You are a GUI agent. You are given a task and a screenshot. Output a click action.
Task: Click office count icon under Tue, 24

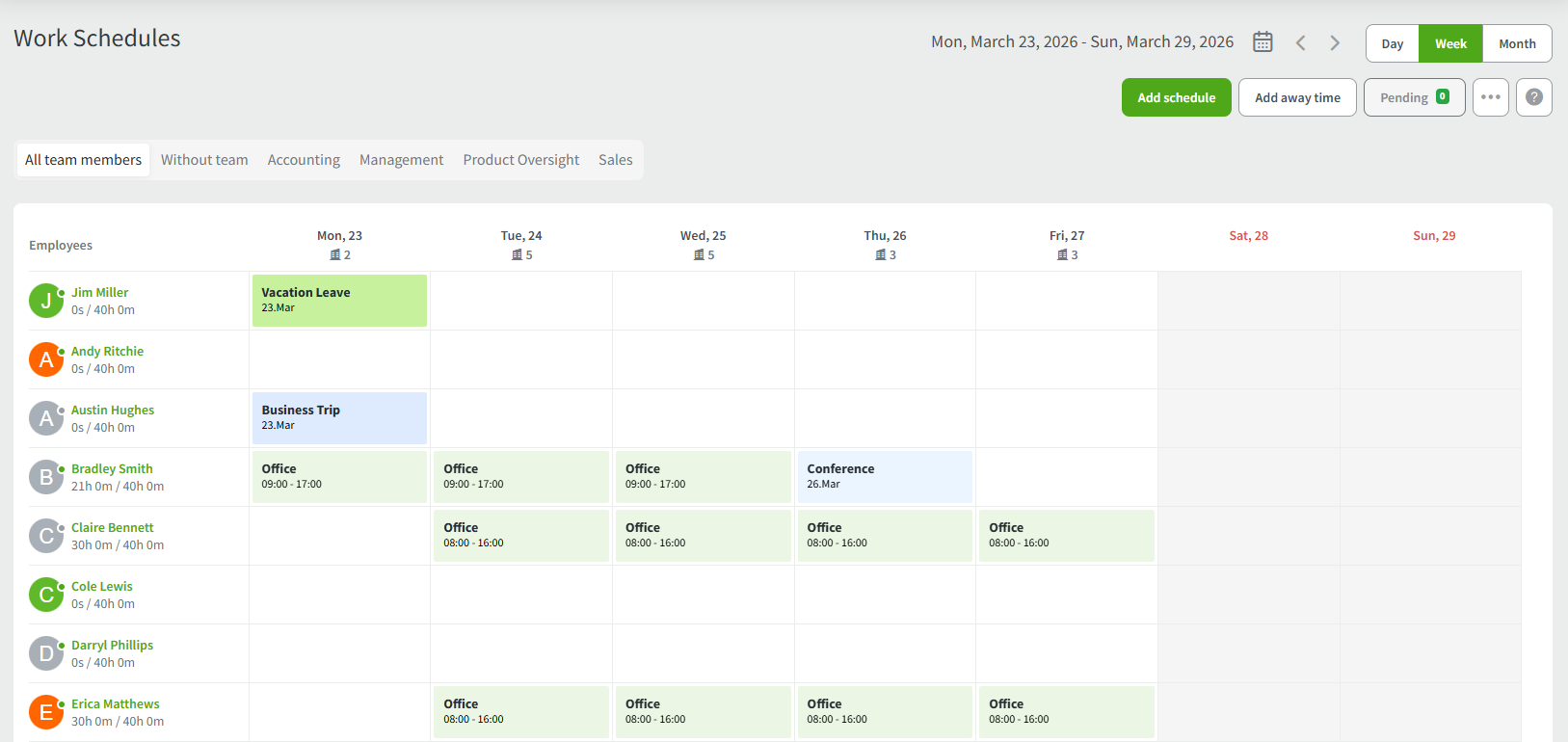click(518, 255)
